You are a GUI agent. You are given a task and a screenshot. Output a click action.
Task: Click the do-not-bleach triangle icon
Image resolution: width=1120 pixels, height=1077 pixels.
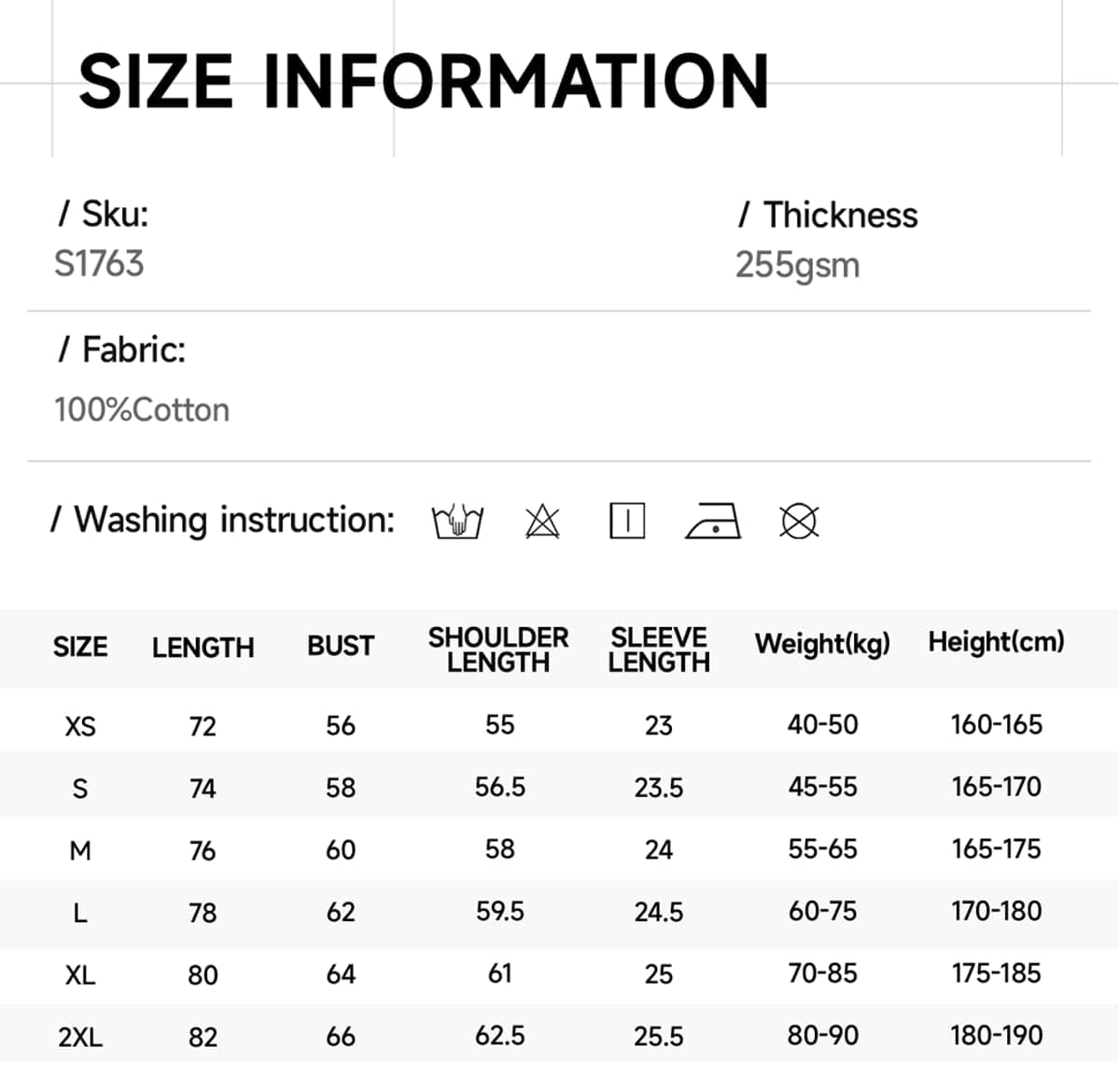point(542,521)
